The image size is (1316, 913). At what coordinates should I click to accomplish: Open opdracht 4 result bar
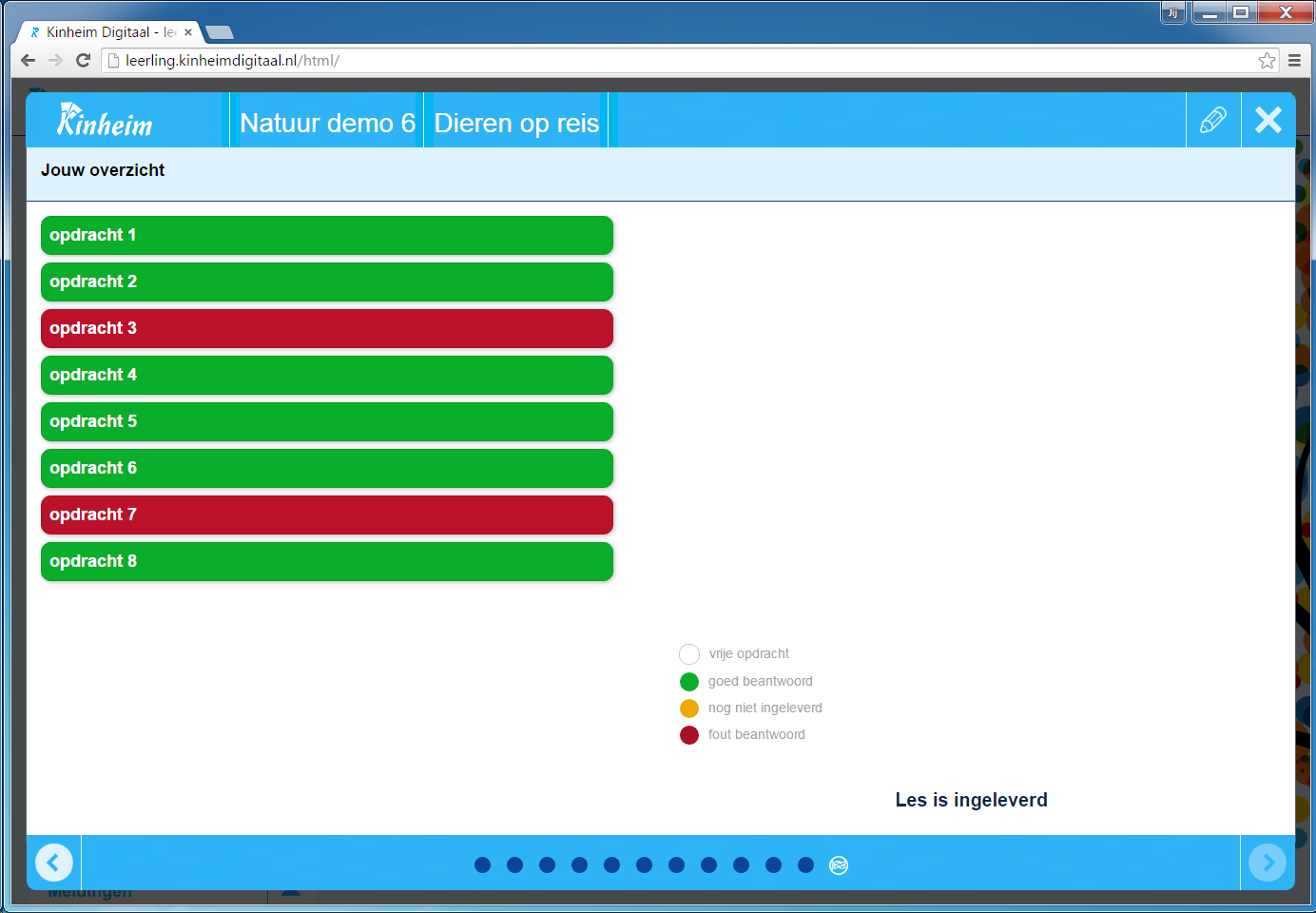click(x=327, y=375)
